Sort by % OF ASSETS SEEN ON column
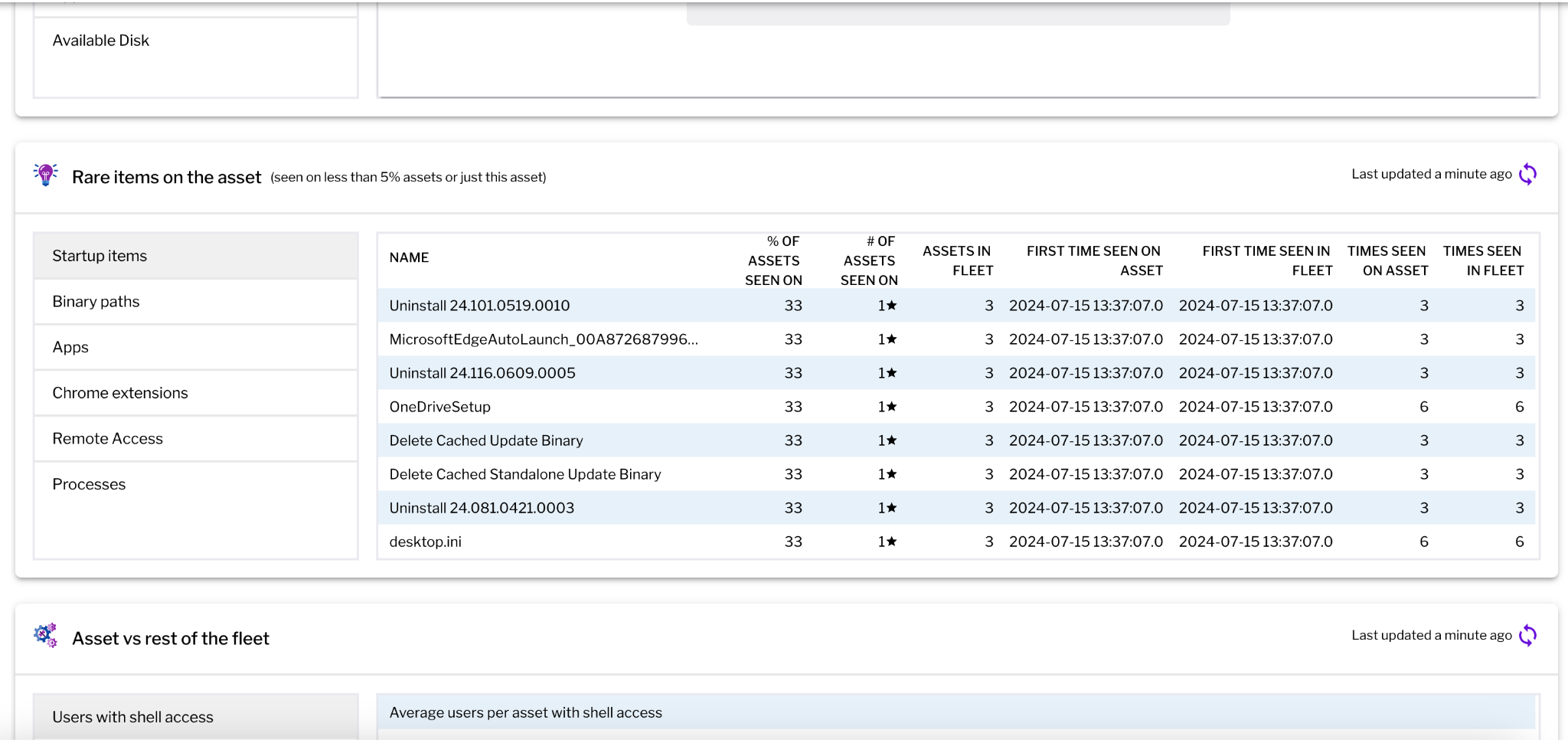 coord(773,260)
